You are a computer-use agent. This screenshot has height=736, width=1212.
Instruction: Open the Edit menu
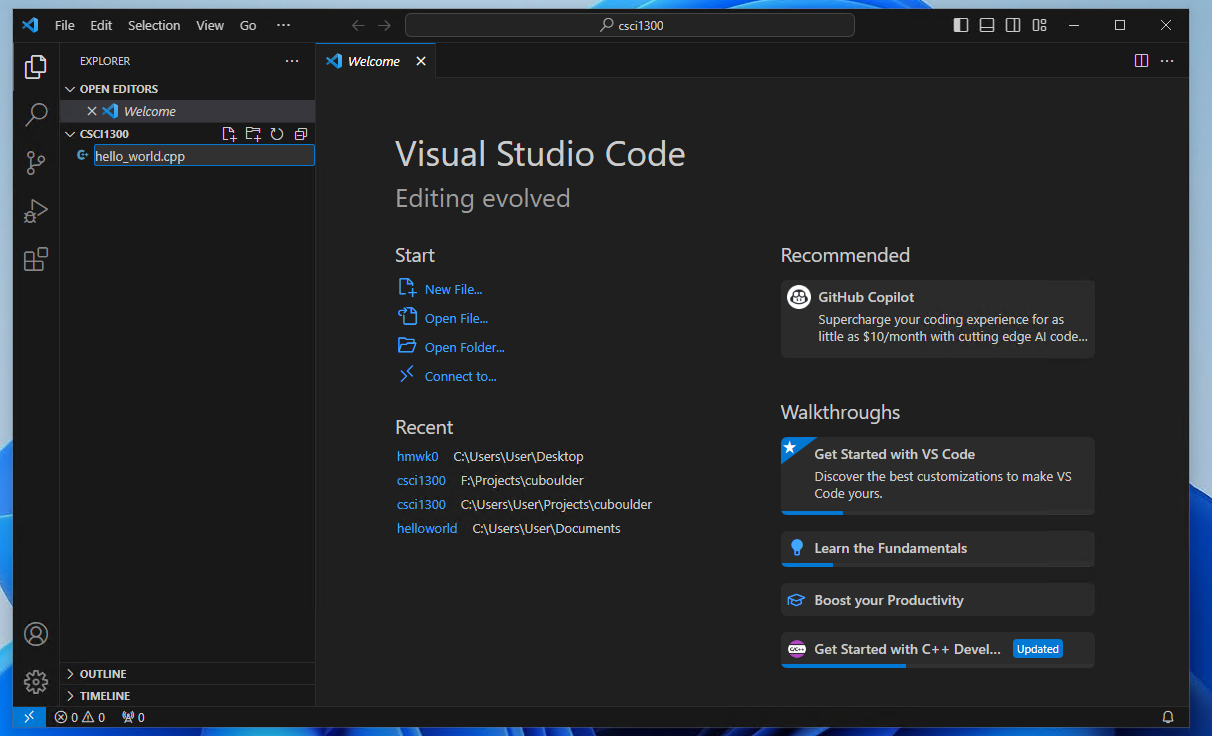[x=101, y=25]
